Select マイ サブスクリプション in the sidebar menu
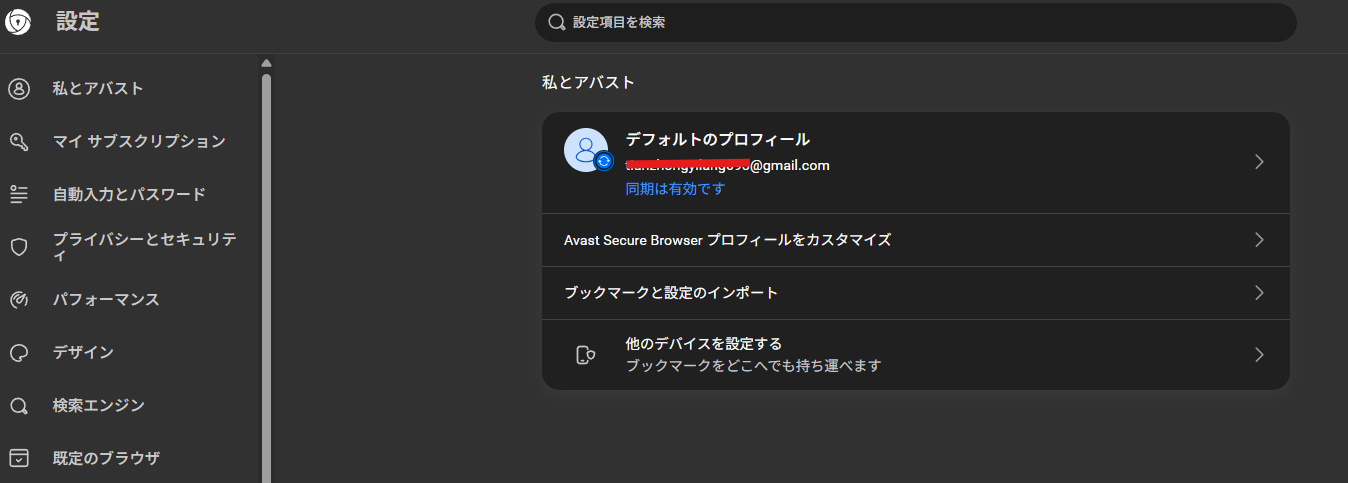Image resolution: width=1348 pixels, height=483 pixels. pos(139,142)
